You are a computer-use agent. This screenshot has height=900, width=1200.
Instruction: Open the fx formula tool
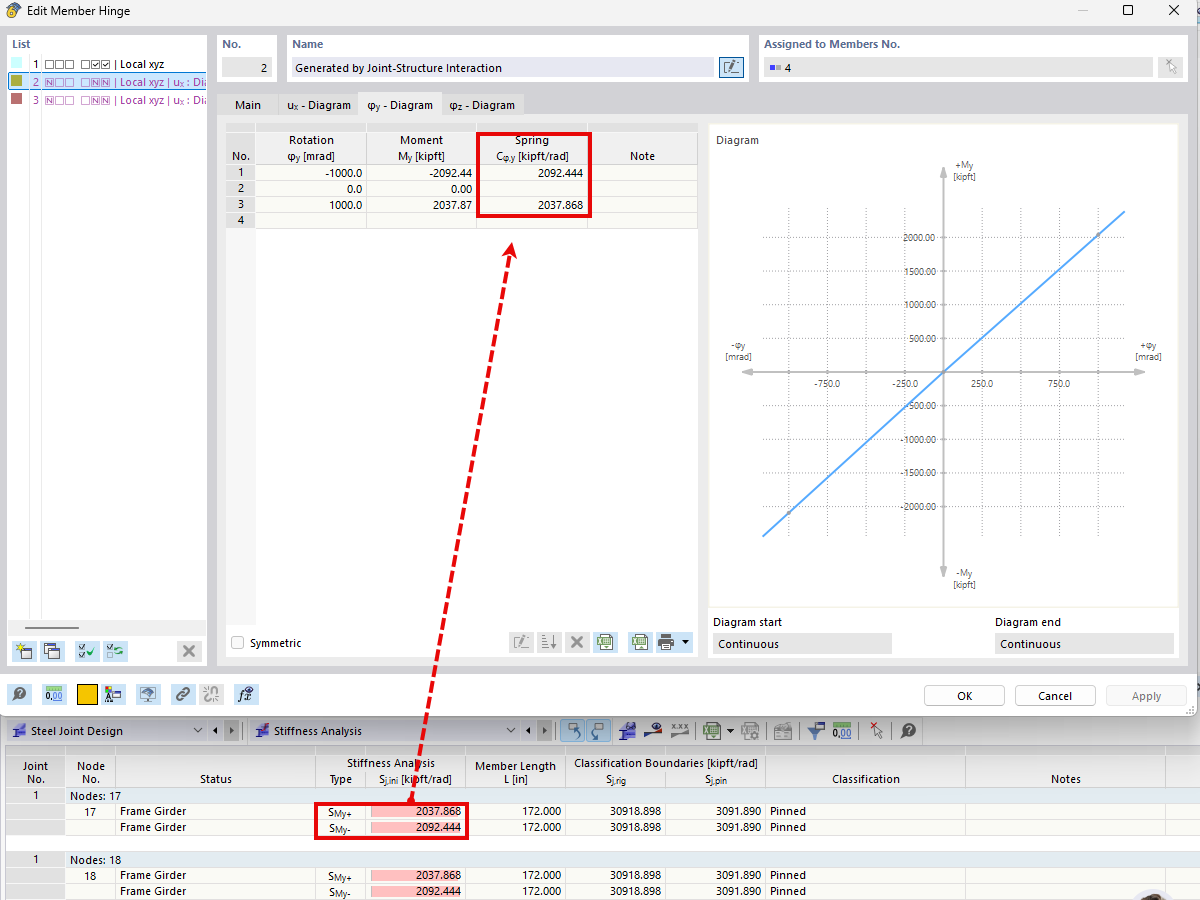pos(246,694)
